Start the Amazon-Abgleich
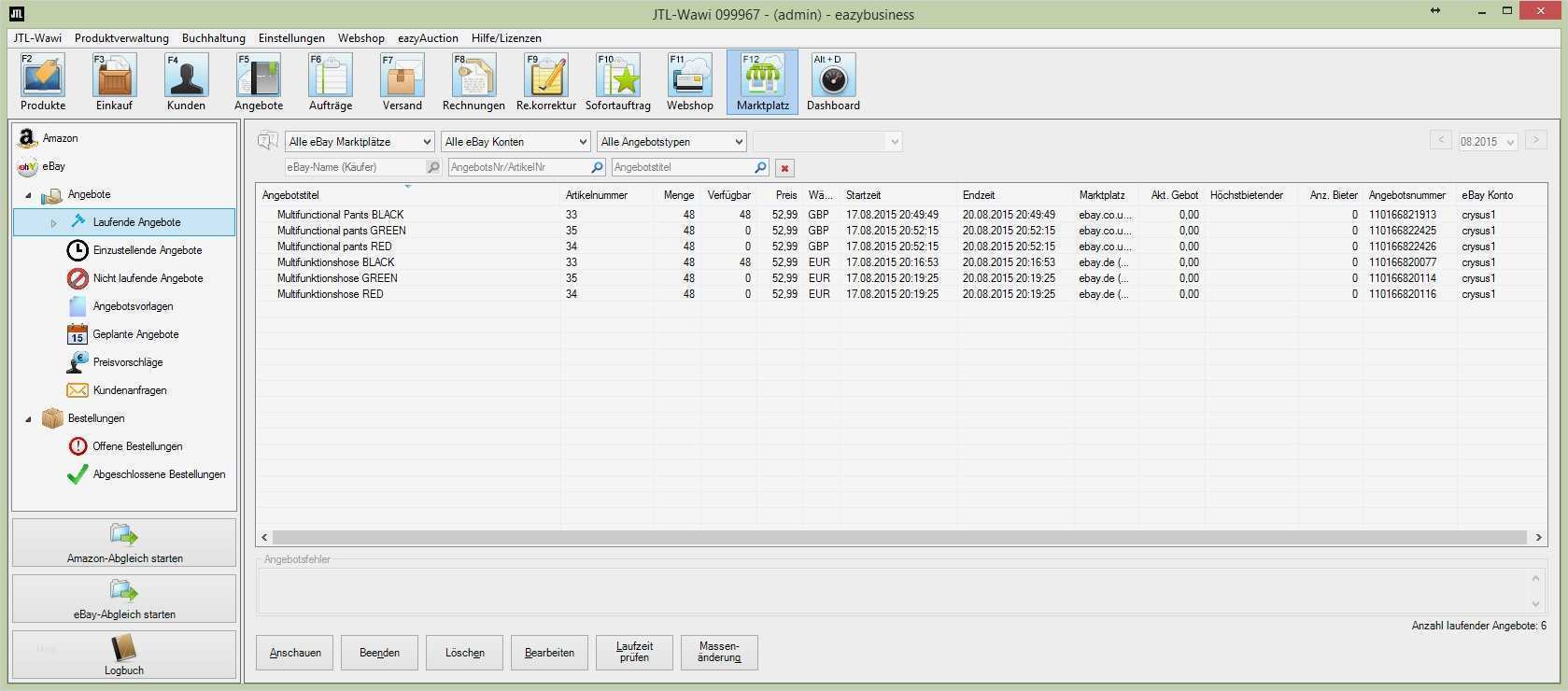The image size is (1568, 691). click(x=124, y=543)
